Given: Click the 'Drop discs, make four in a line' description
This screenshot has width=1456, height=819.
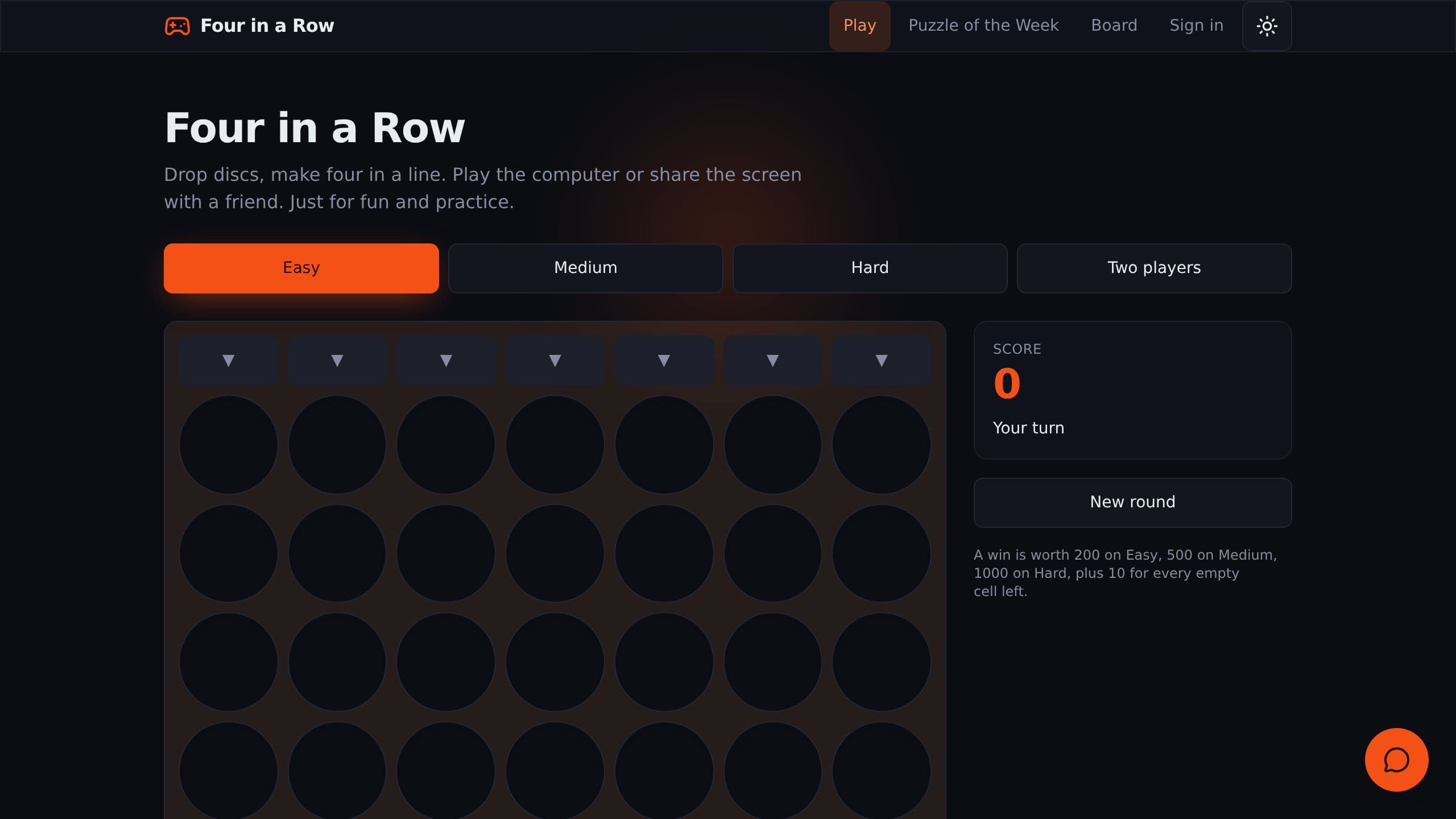Looking at the screenshot, I should coord(483,188).
